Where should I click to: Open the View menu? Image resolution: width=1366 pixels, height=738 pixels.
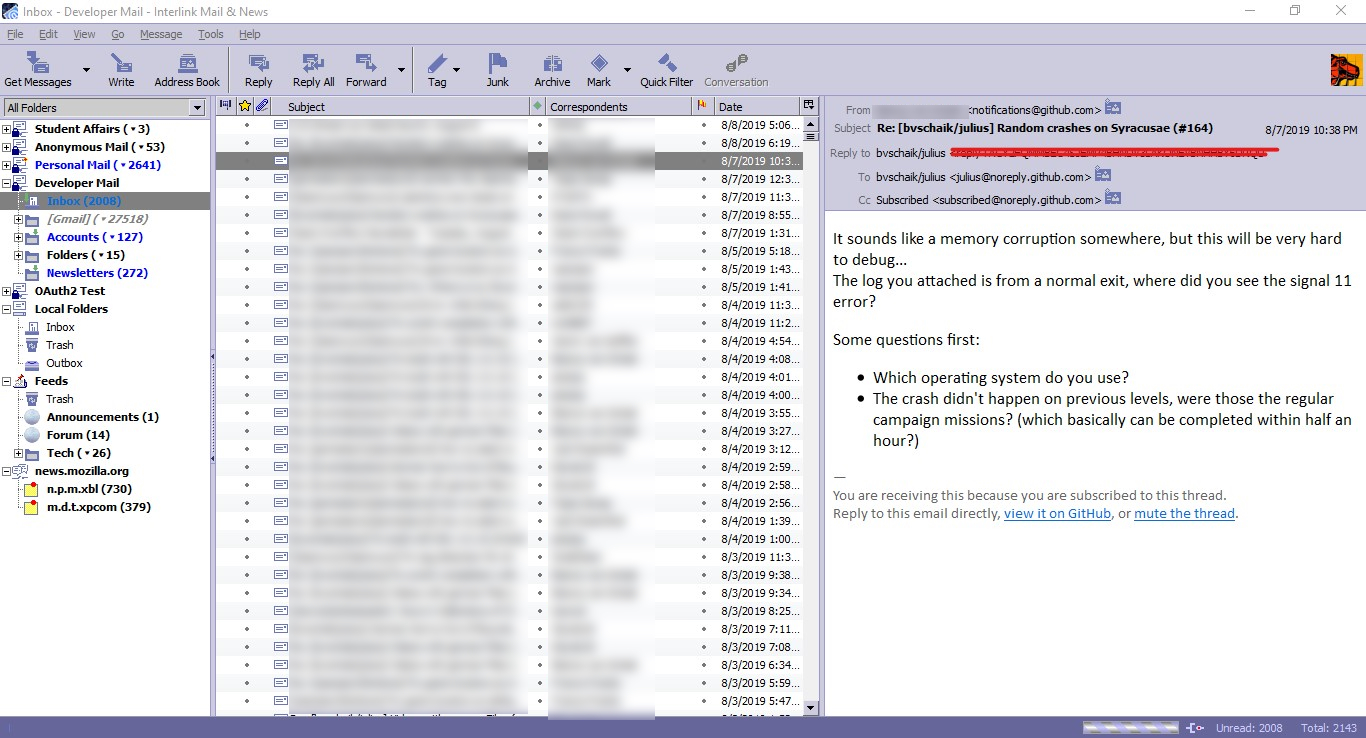84,34
